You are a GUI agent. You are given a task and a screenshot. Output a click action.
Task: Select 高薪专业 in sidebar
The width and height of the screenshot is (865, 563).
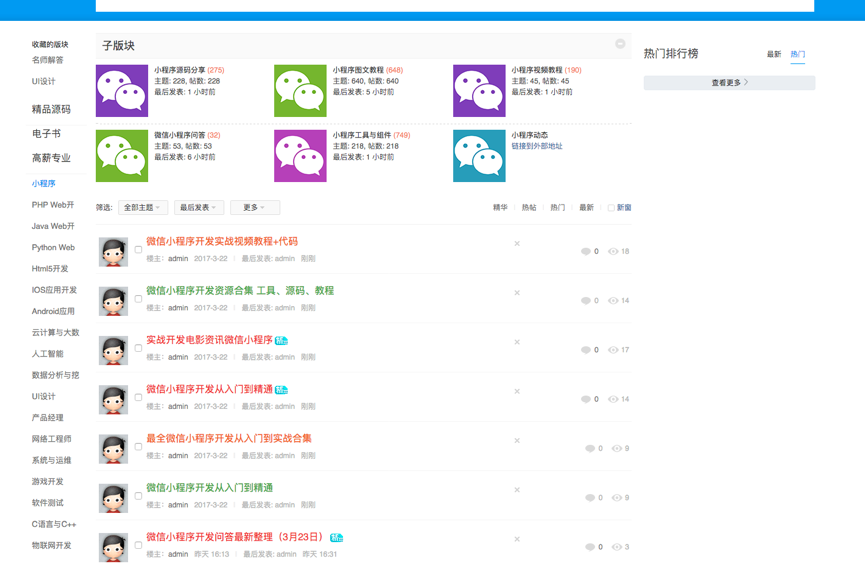click(x=51, y=158)
